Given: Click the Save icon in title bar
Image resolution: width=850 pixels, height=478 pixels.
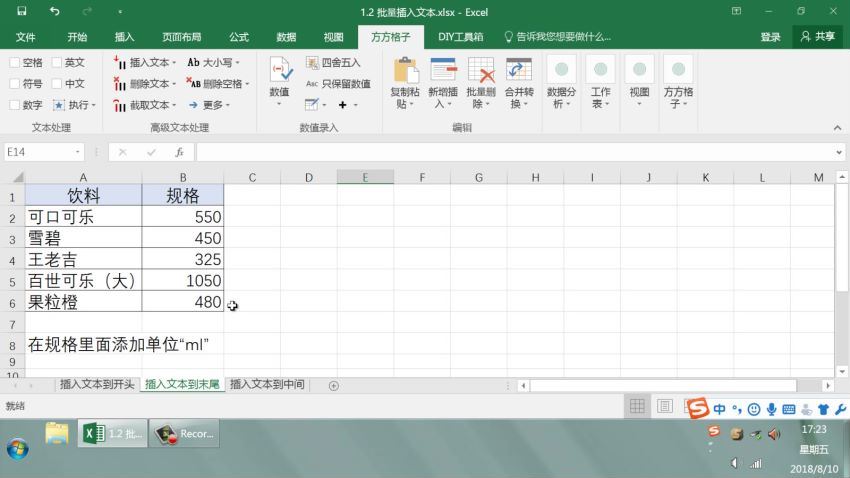Looking at the screenshot, I should (22, 11).
